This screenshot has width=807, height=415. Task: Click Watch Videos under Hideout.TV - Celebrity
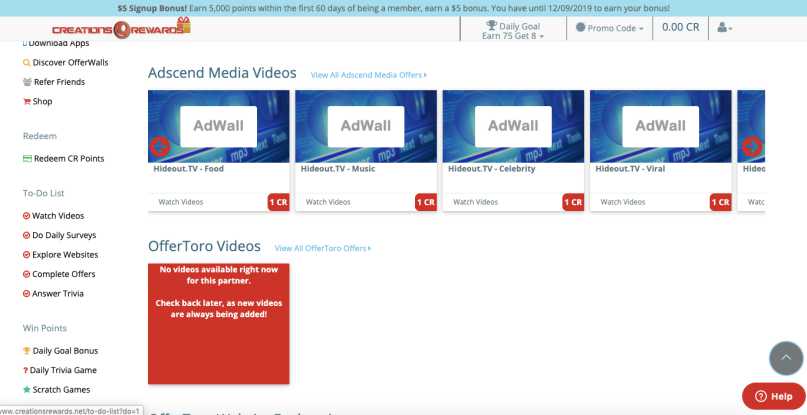pyautogui.click(x=475, y=202)
